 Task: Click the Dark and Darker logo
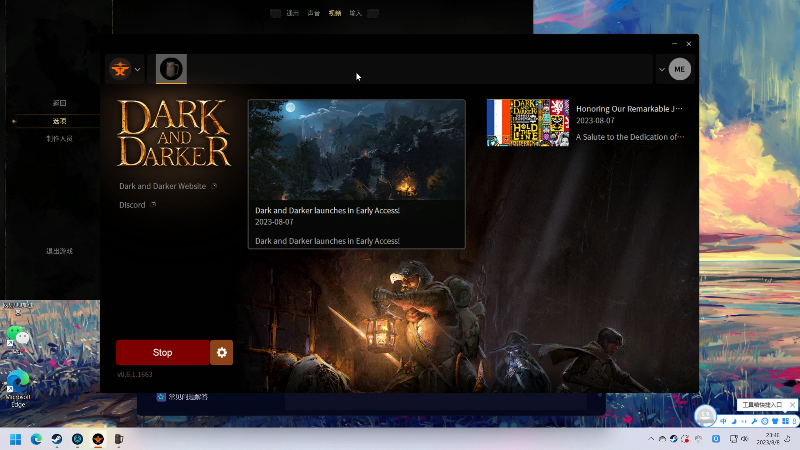pos(174,133)
